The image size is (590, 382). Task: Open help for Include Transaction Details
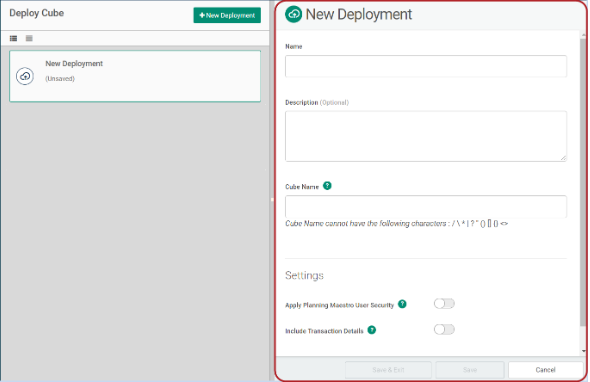372,330
